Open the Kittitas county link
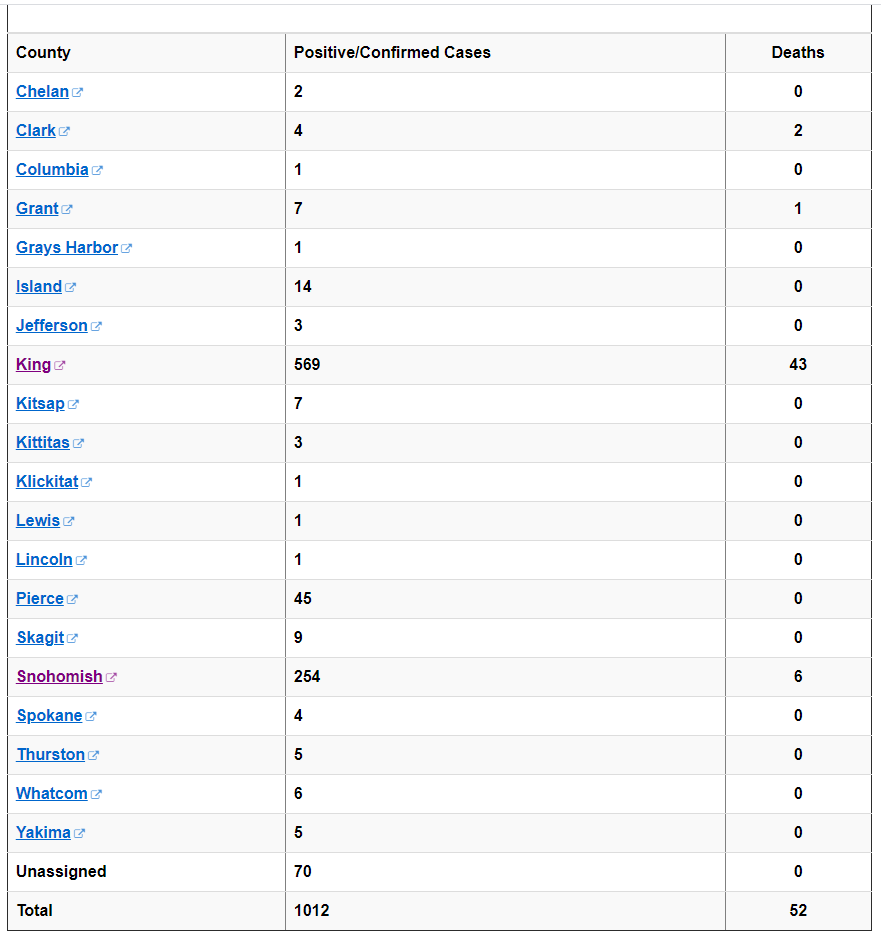 pyautogui.click(x=42, y=442)
